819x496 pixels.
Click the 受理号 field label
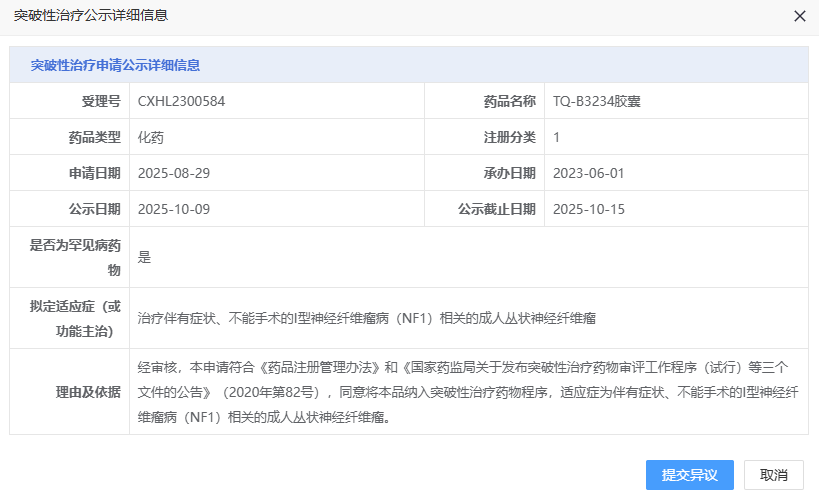pos(101,101)
